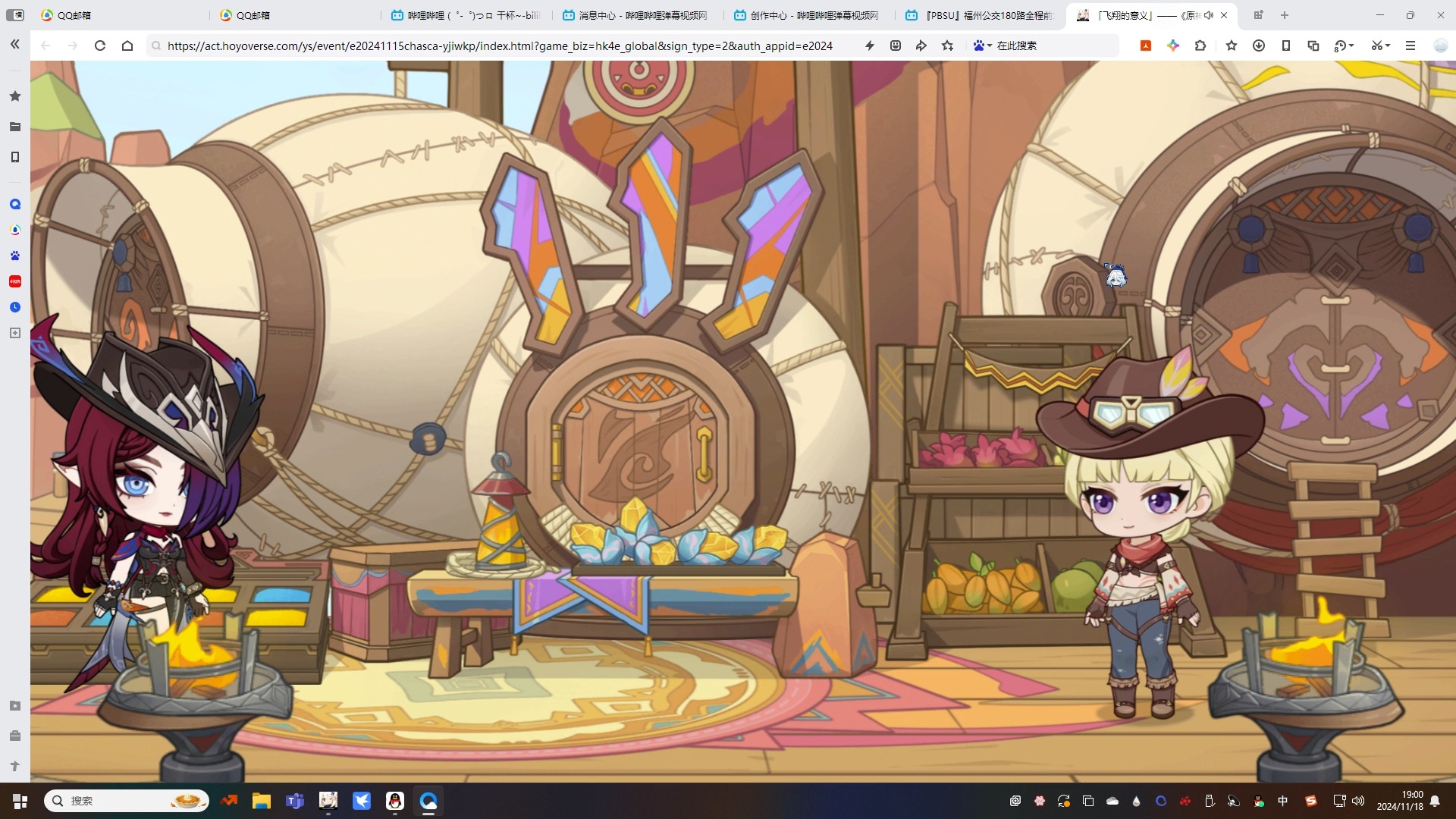The width and height of the screenshot is (1456, 819).
Task: Open Baidu paw icon in left sidebar
Action: point(14,256)
